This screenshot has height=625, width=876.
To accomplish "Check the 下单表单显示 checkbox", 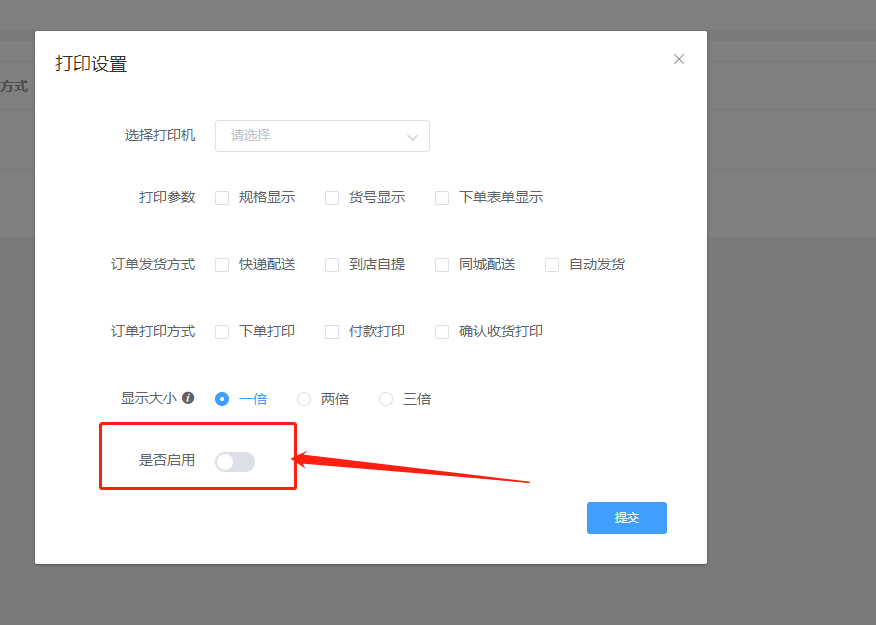I will (442, 198).
